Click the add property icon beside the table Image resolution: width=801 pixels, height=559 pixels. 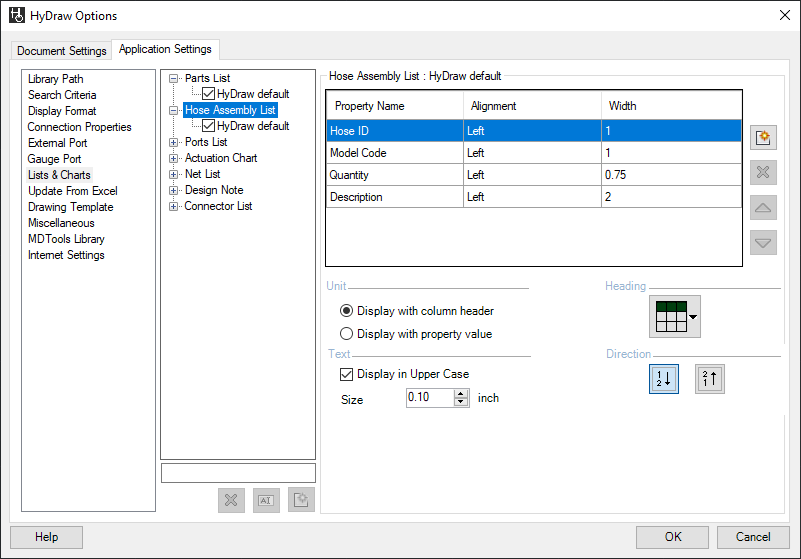763,138
